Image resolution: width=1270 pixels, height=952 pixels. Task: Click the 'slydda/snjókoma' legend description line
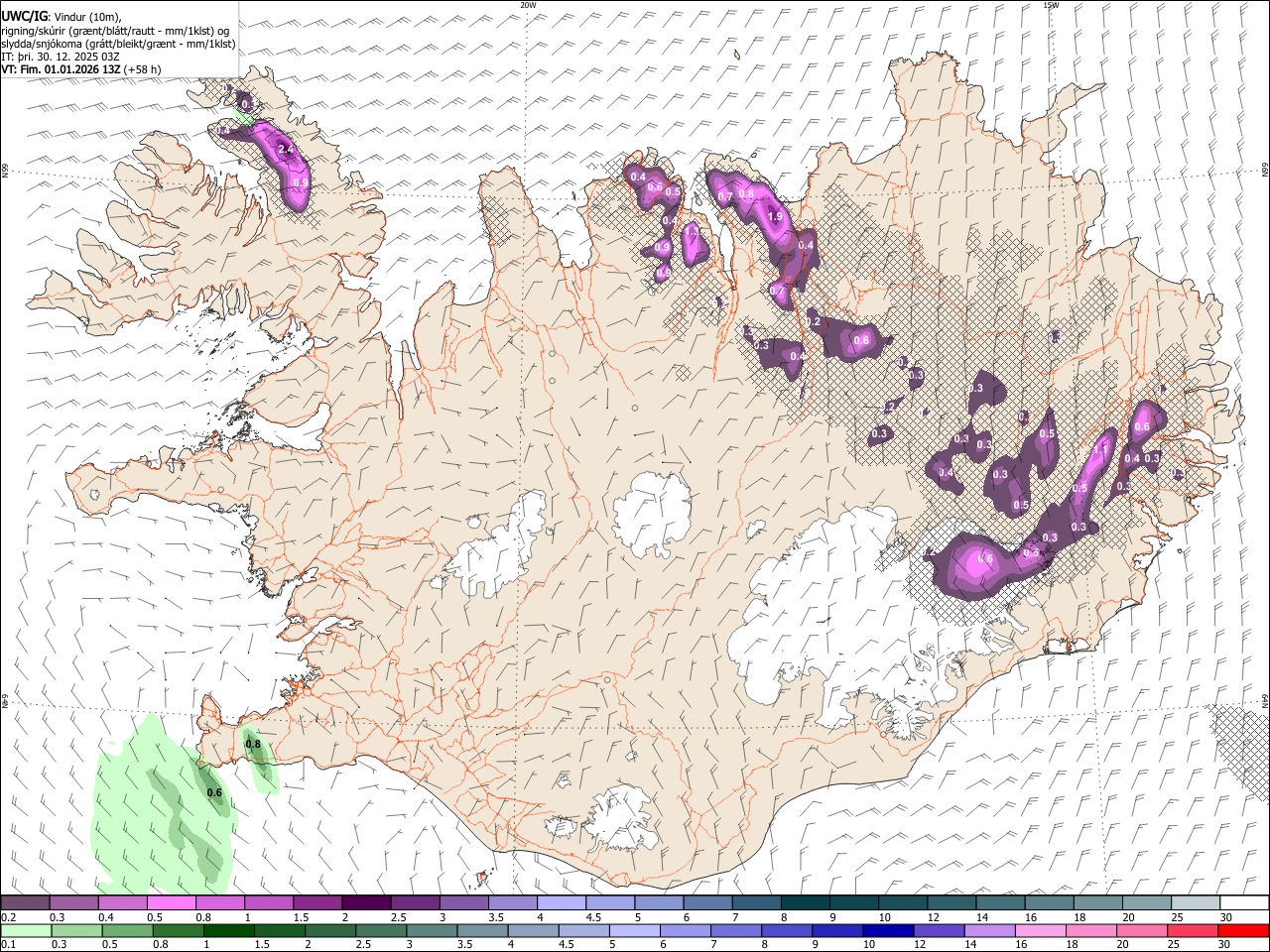(119, 44)
